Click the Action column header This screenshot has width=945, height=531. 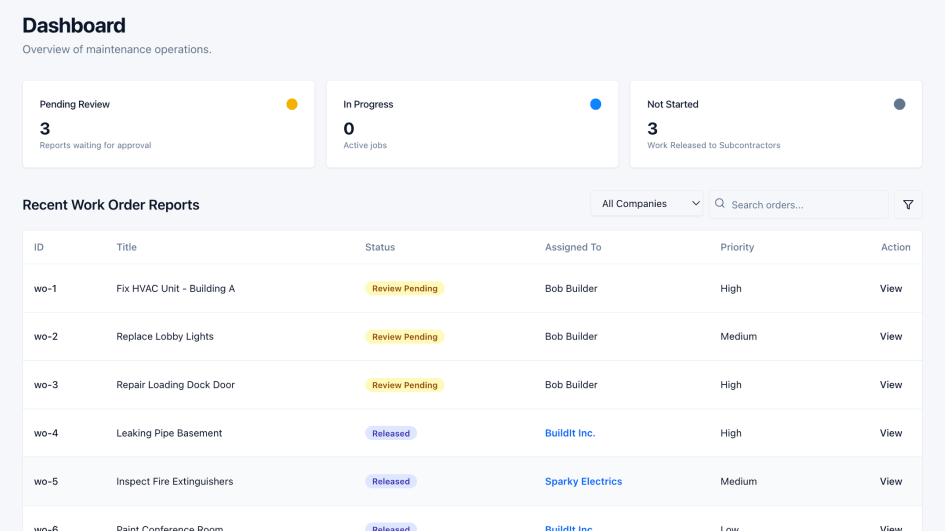(x=896, y=247)
